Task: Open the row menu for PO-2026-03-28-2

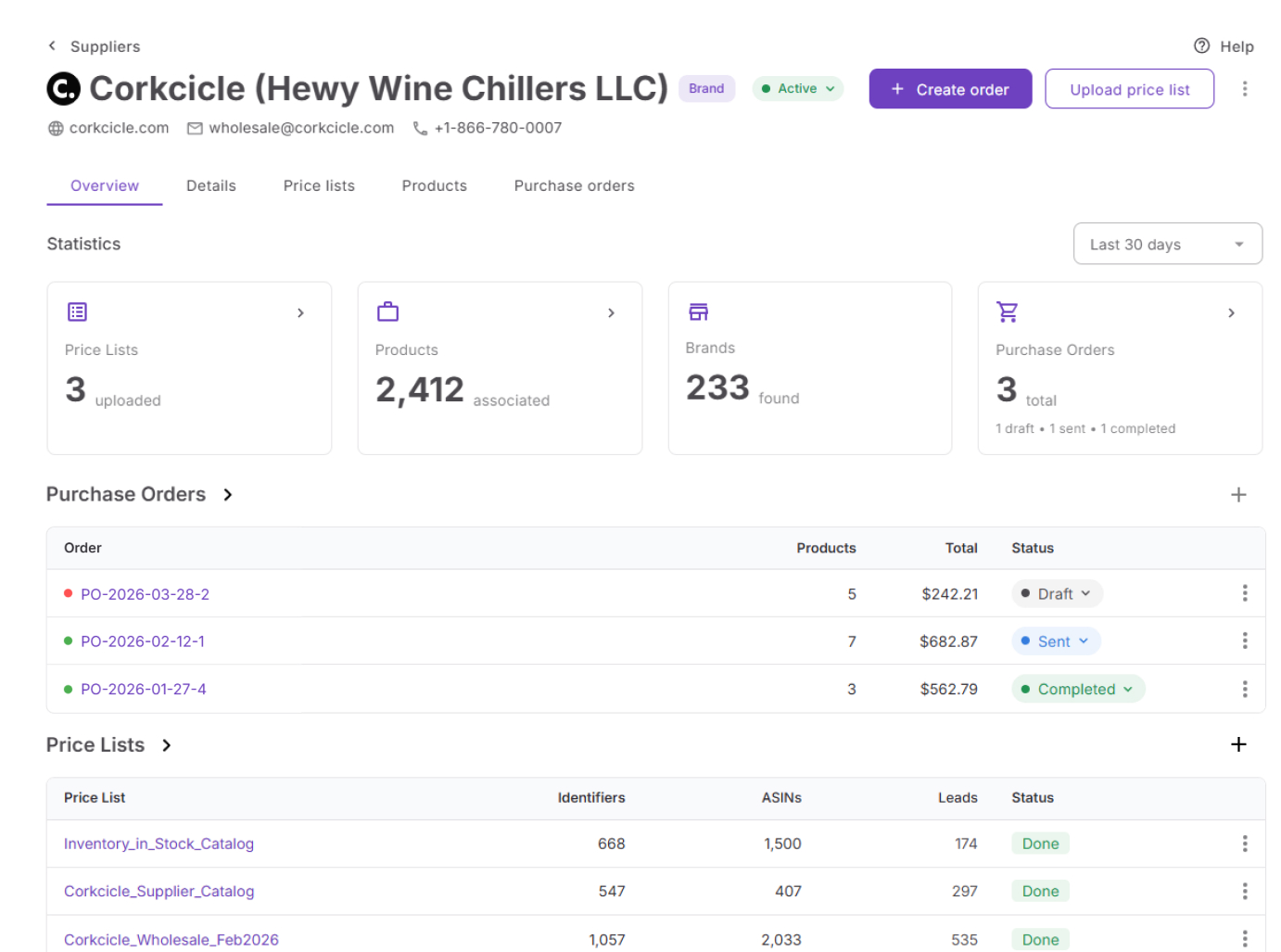Action: (x=1244, y=593)
